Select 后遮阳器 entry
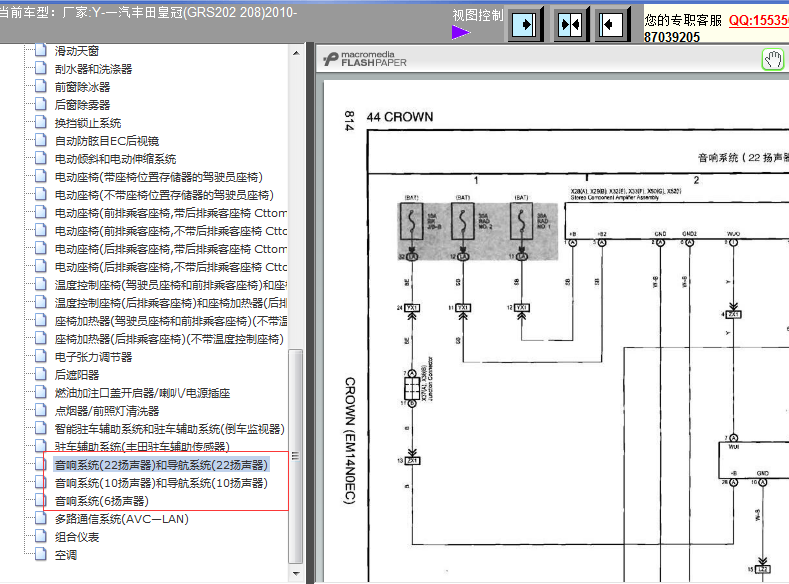 click(77, 375)
